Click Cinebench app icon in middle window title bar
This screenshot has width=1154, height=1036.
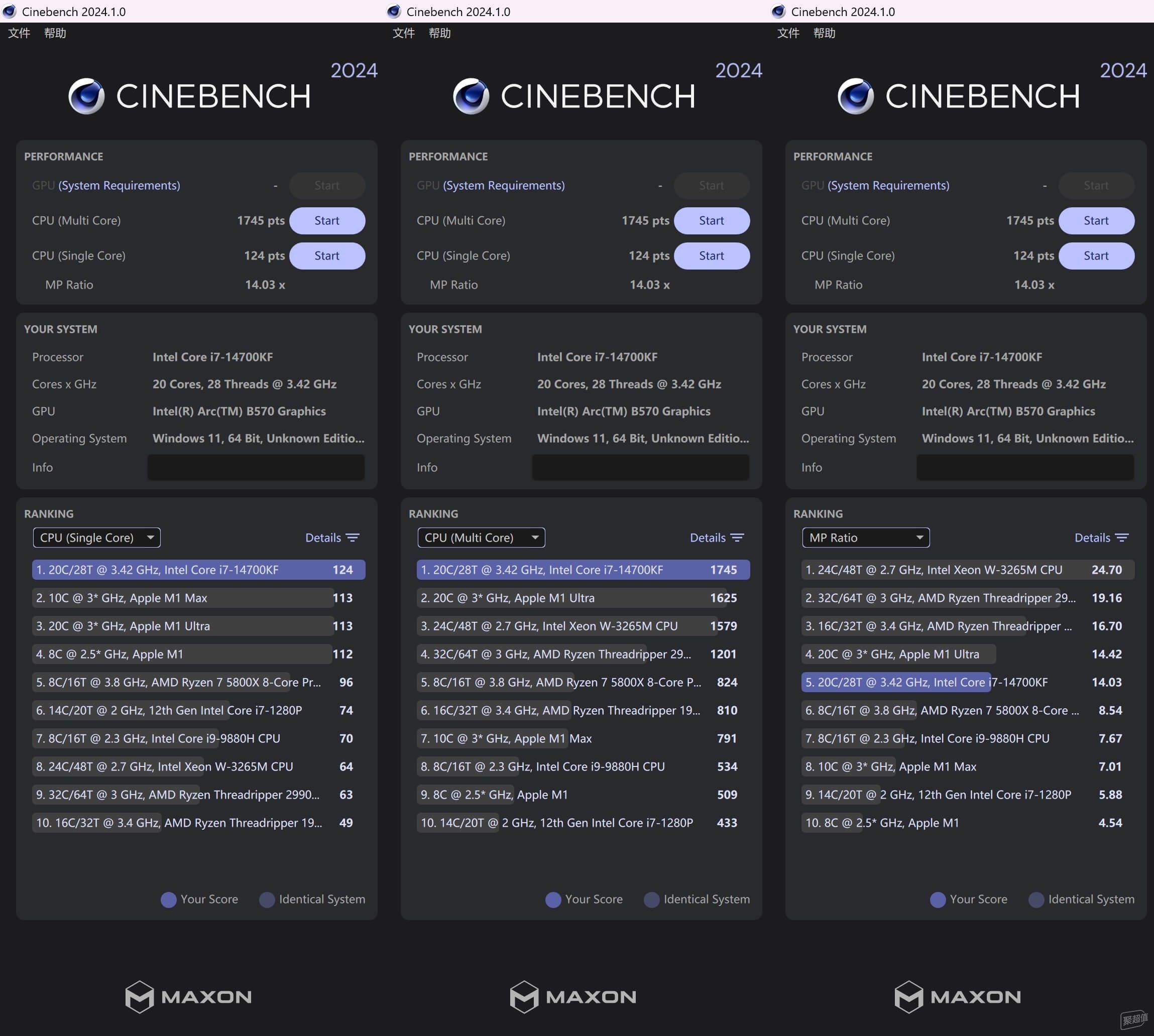tap(394, 12)
